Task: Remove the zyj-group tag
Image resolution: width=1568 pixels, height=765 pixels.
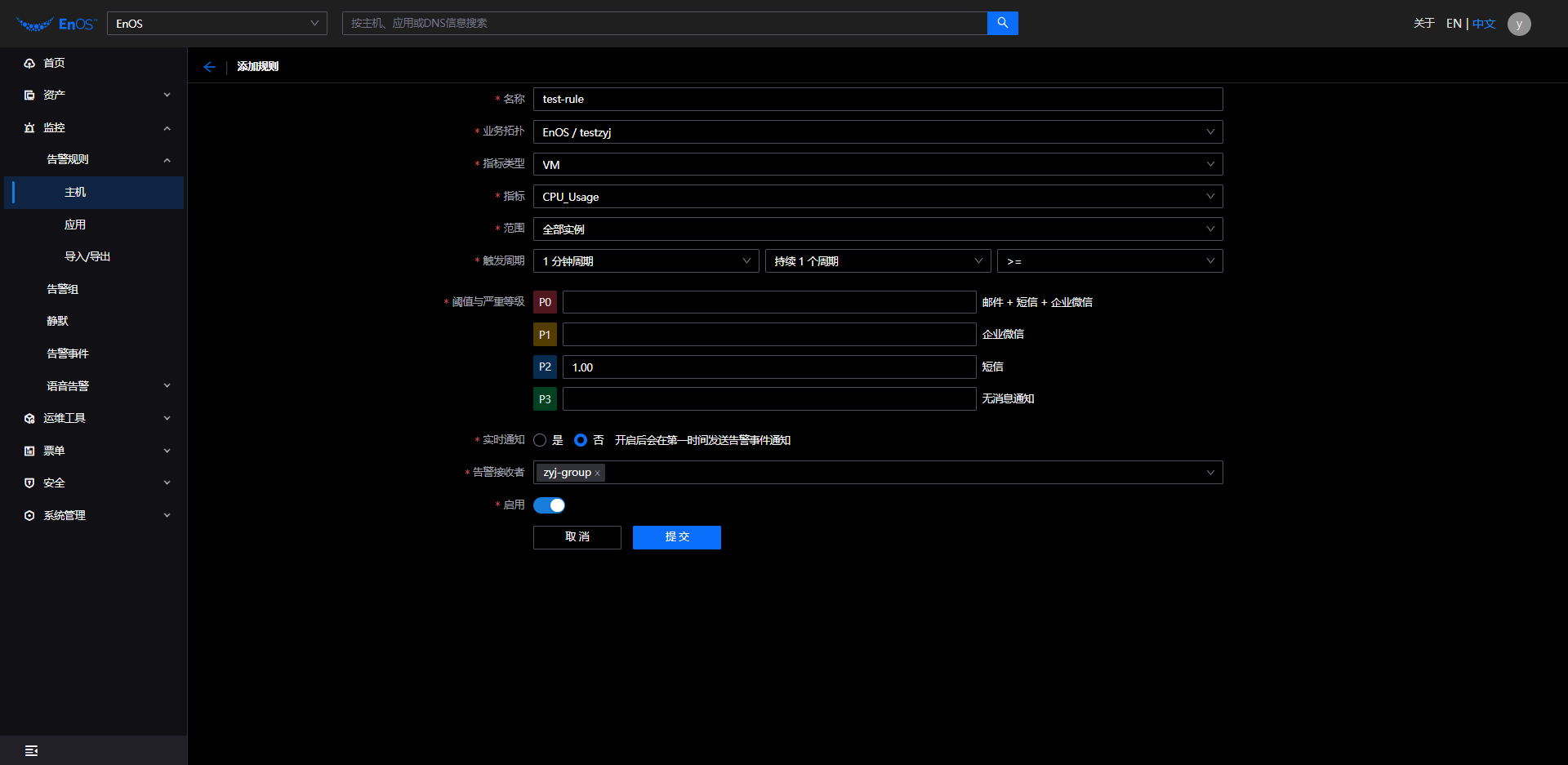Action: click(x=597, y=474)
